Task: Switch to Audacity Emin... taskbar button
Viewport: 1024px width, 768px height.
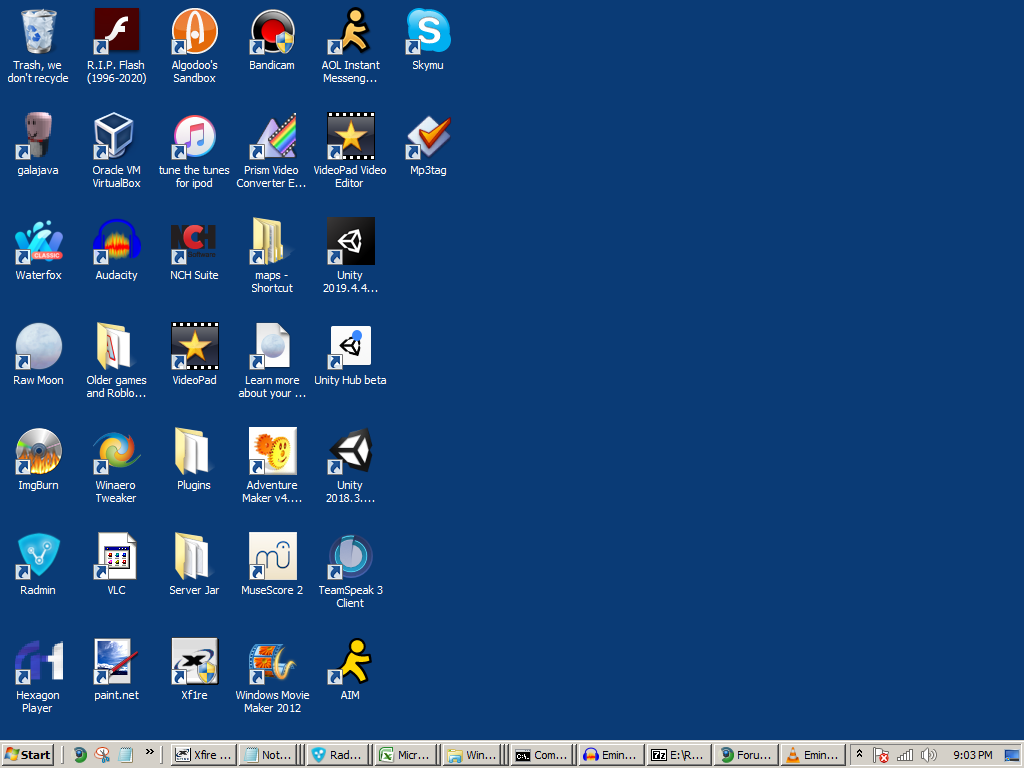Action: 611,755
